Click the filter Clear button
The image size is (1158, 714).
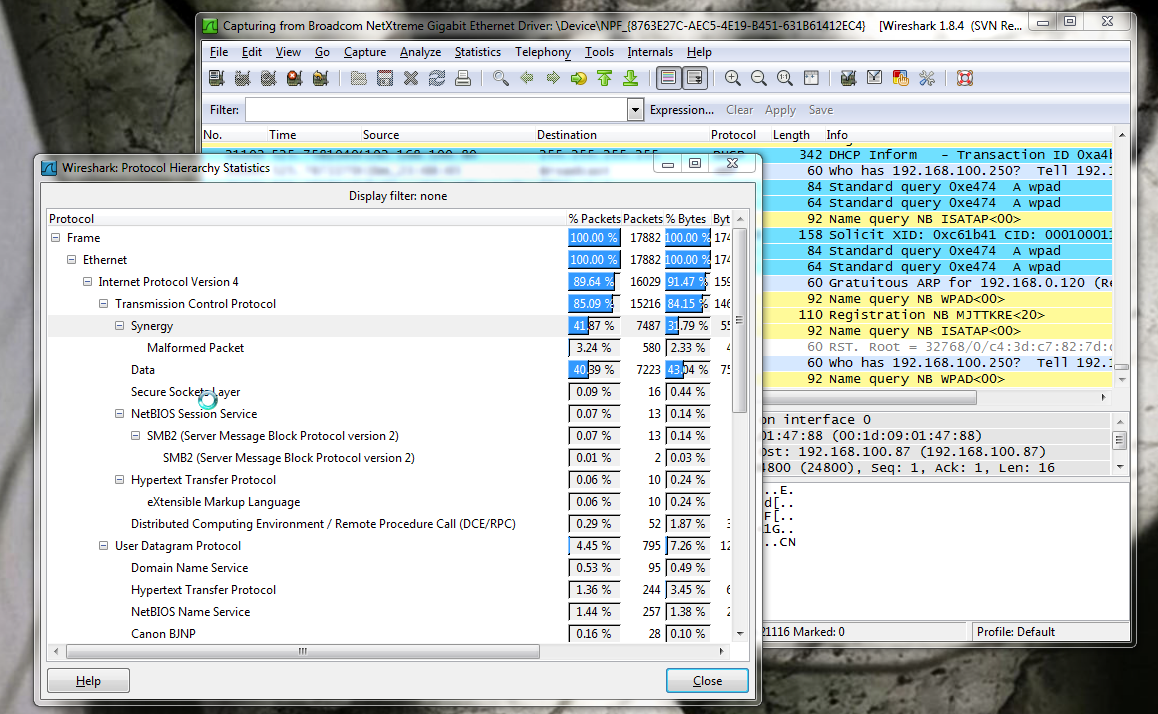tap(739, 110)
